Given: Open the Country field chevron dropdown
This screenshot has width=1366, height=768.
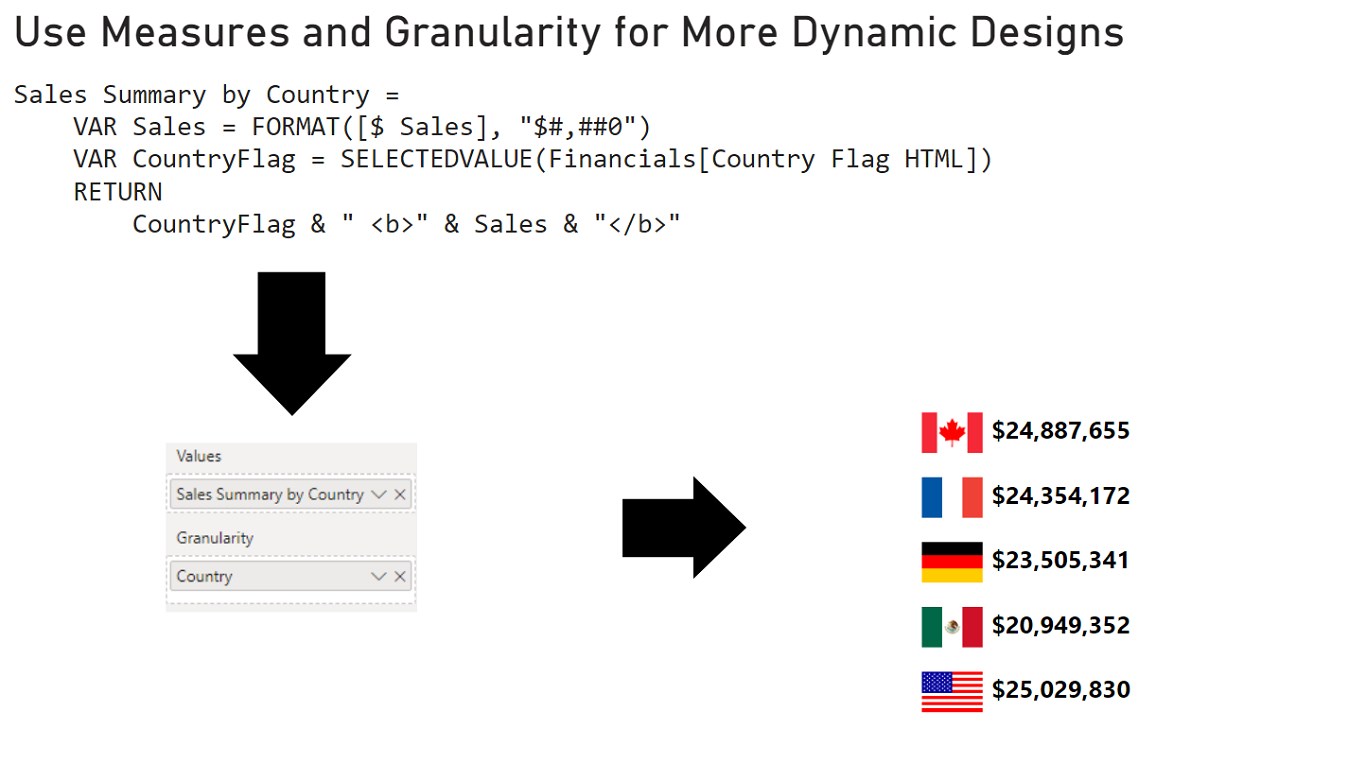Looking at the screenshot, I should 378,576.
